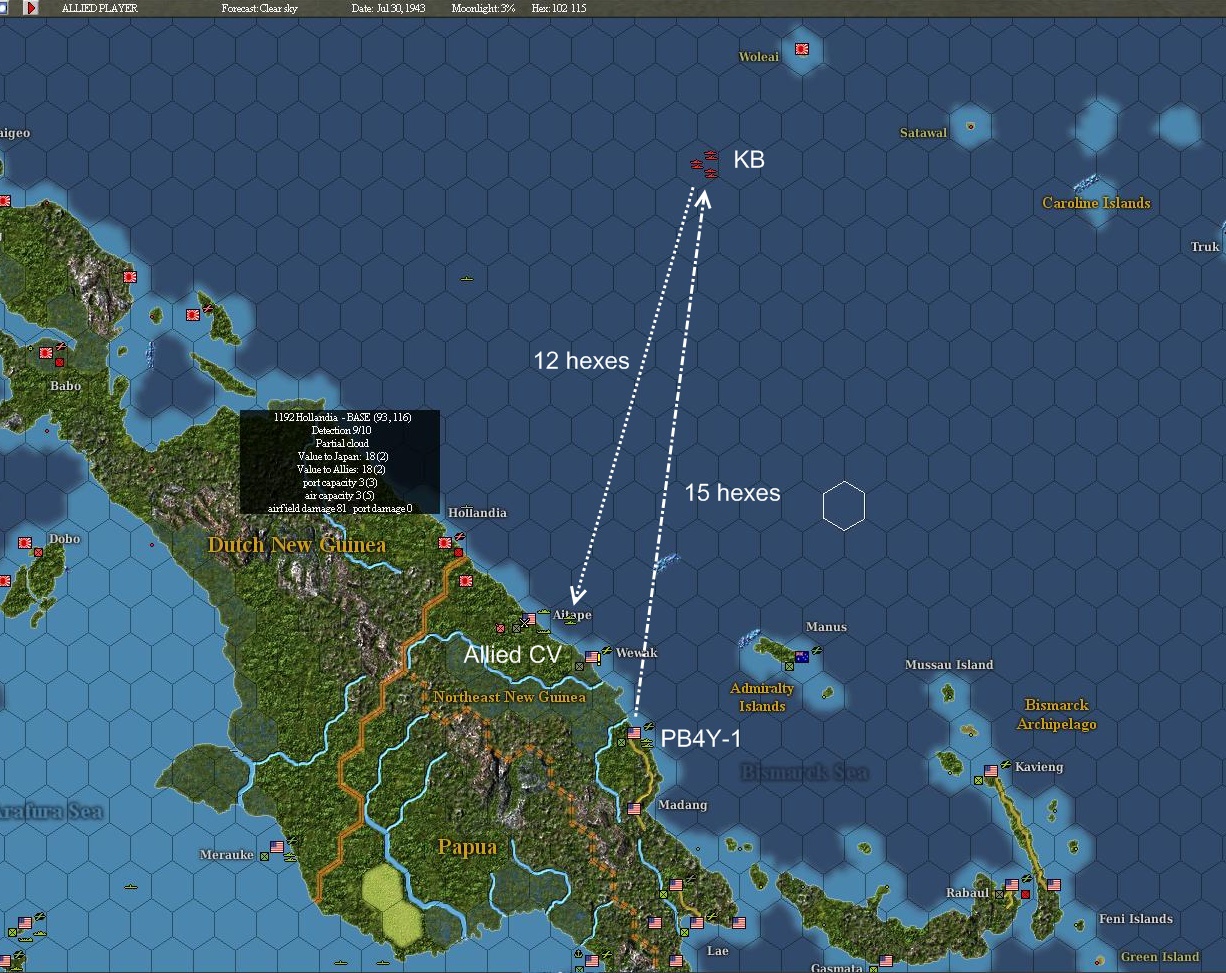Select the Australian flag base on Manus
This screenshot has width=1226, height=973.
pyautogui.click(x=801, y=657)
